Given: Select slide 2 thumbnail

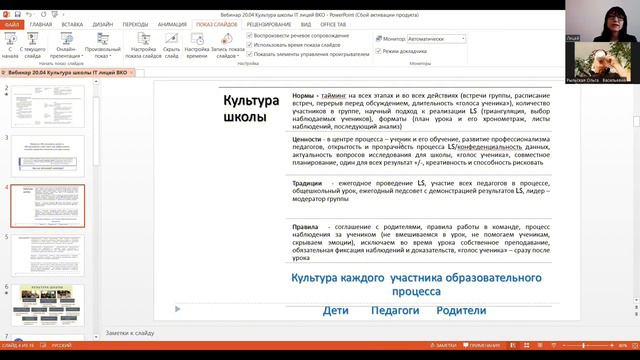Looking at the screenshot, I should 48,107.
